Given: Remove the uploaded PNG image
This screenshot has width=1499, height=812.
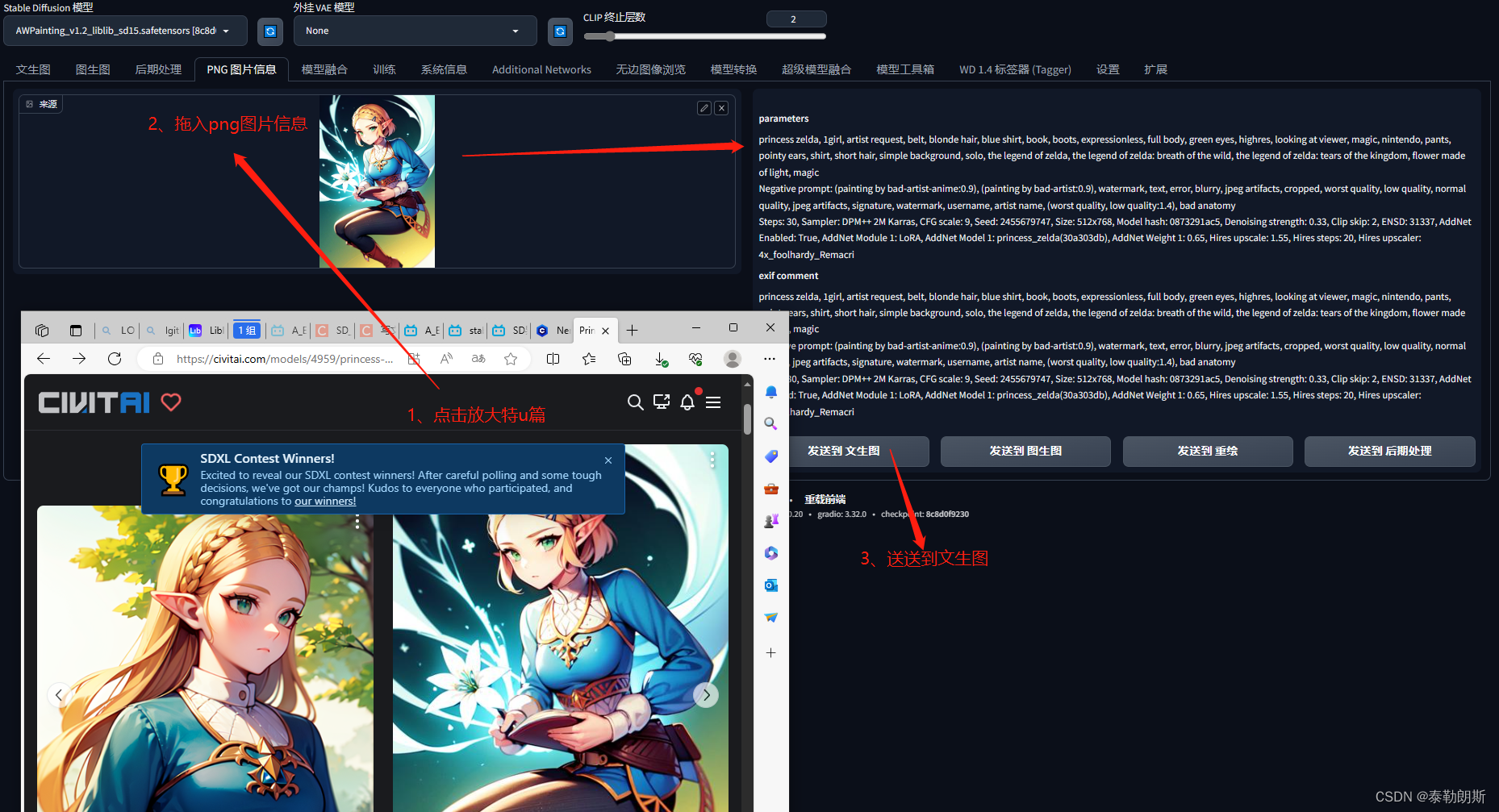Looking at the screenshot, I should (721, 108).
